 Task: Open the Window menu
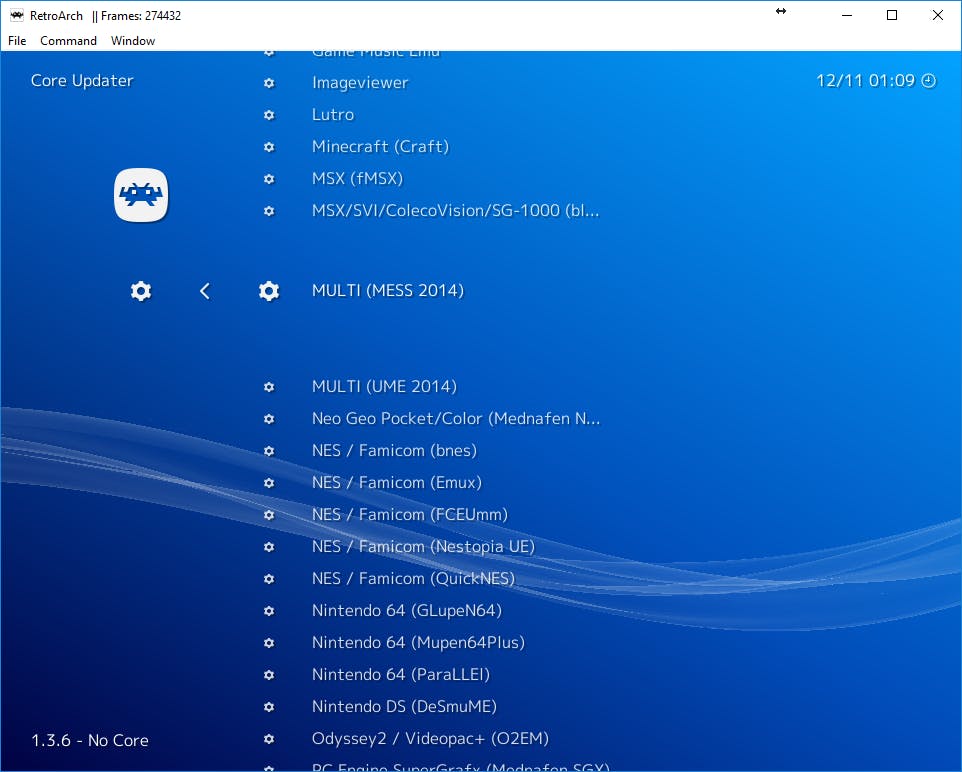[133, 41]
